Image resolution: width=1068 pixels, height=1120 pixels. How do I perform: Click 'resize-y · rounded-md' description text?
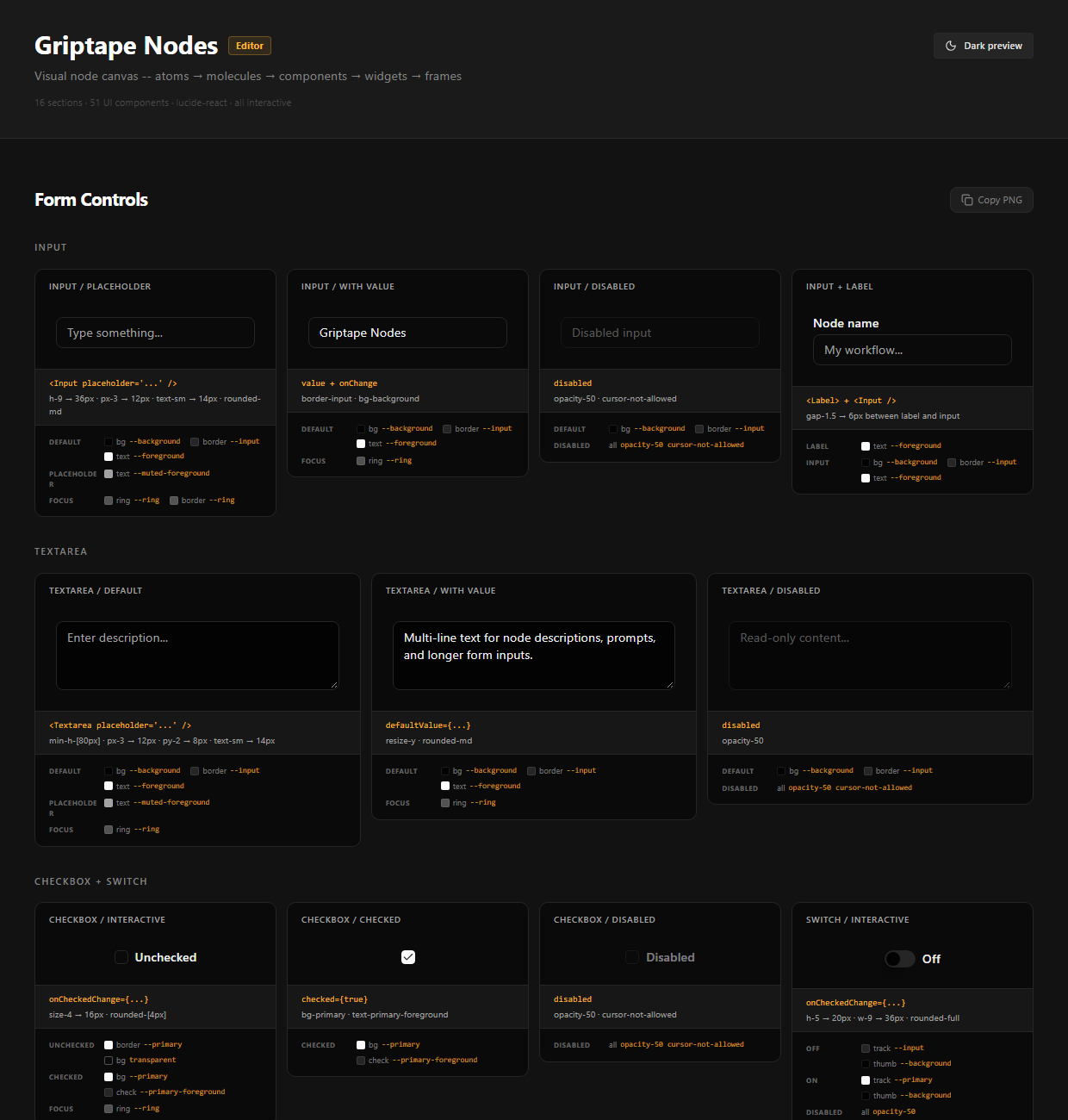point(429,741)
